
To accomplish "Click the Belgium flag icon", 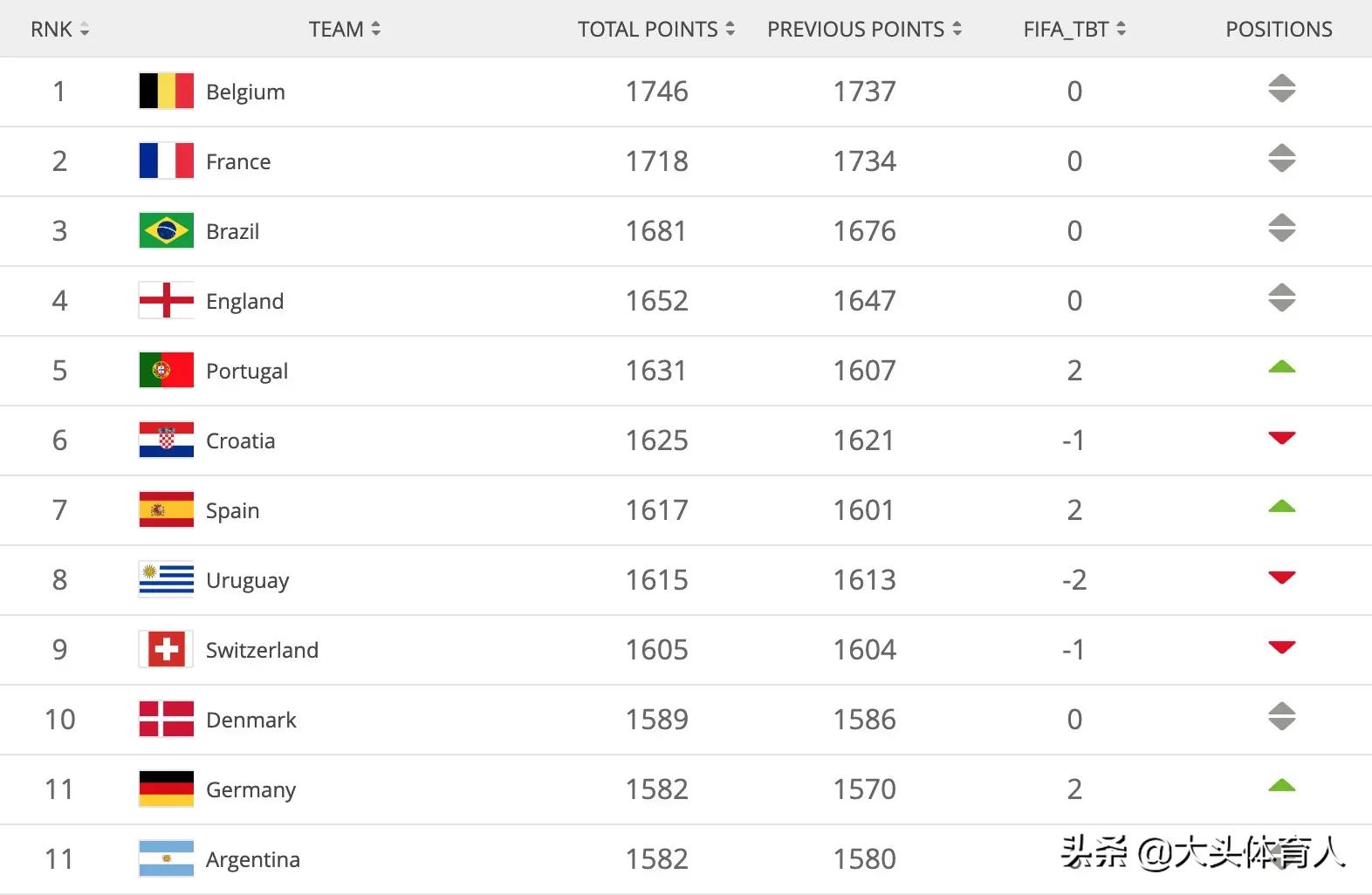I will click(166, 91).
